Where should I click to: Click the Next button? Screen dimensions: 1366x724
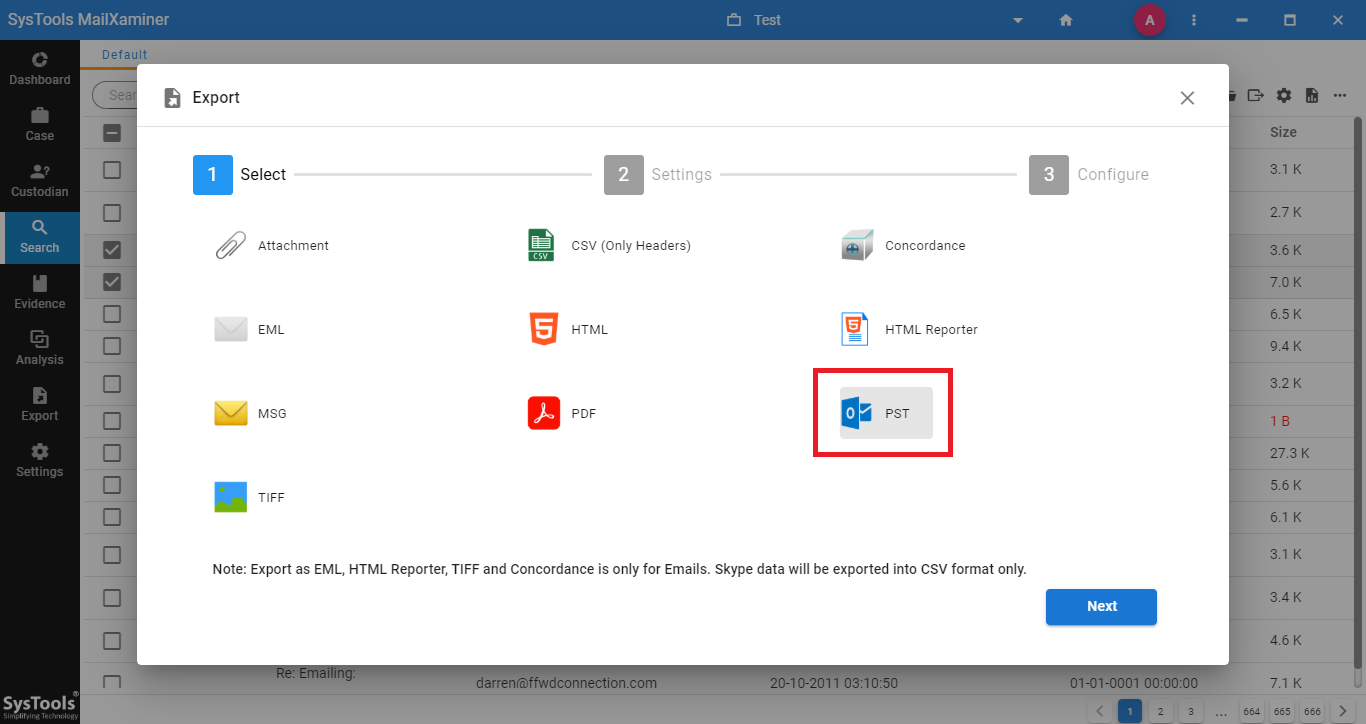click(1101, 606)
